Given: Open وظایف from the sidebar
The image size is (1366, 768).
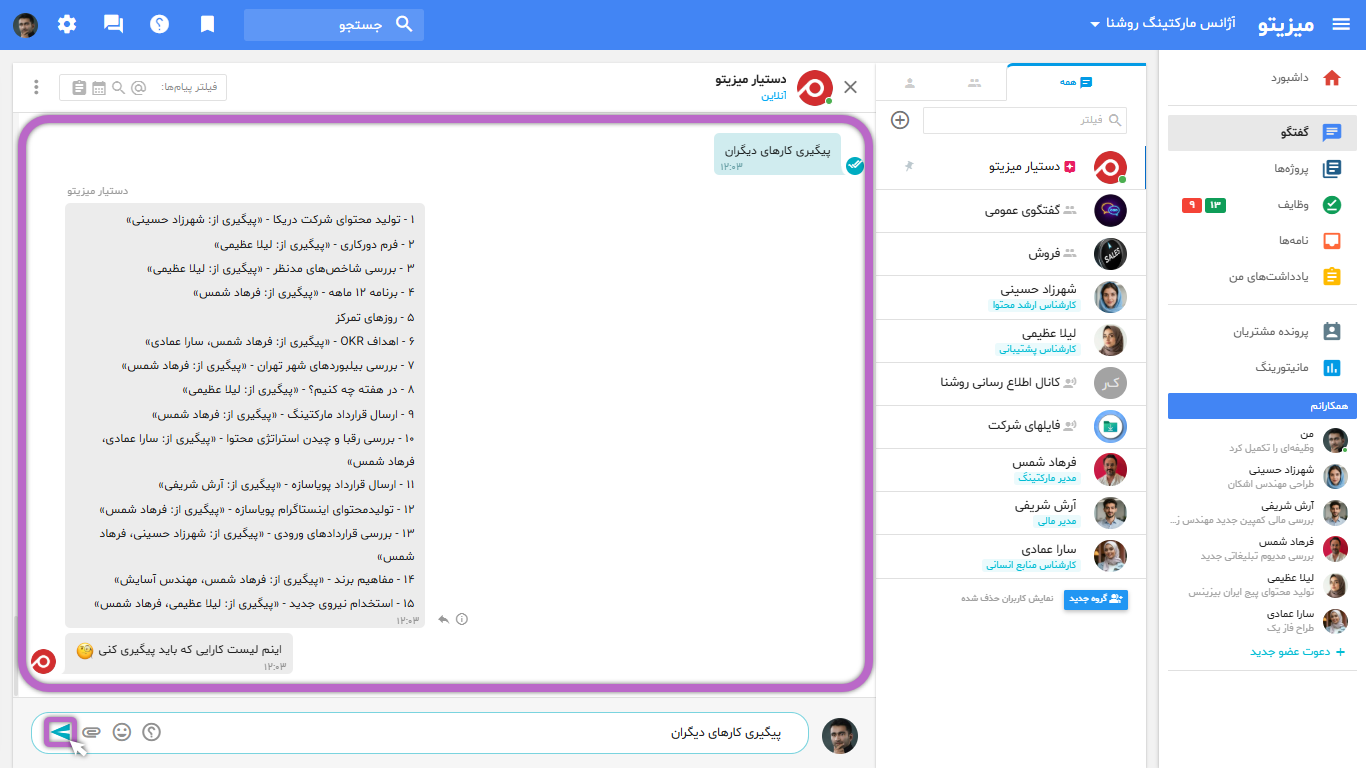Looking at the screenshot, I should pyautogui.click(x=1262, y=205).
